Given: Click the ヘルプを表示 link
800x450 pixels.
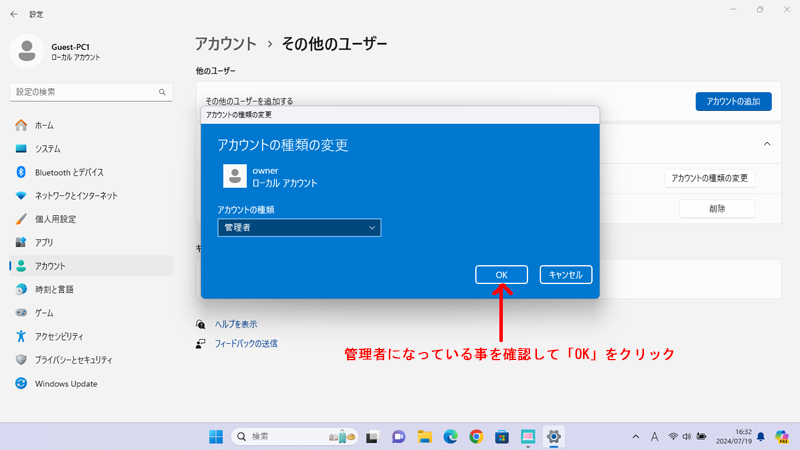Looking at the screenshot, I should pyautogui.click(x=236, y=324).
